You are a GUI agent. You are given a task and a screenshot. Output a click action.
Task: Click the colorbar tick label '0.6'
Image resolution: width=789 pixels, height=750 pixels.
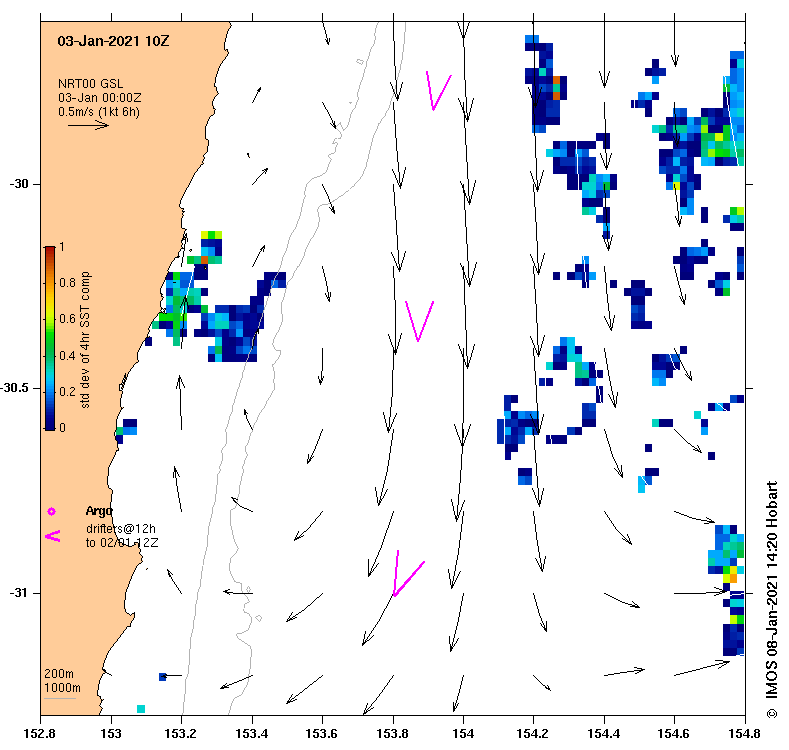click(x=67, y=319)
